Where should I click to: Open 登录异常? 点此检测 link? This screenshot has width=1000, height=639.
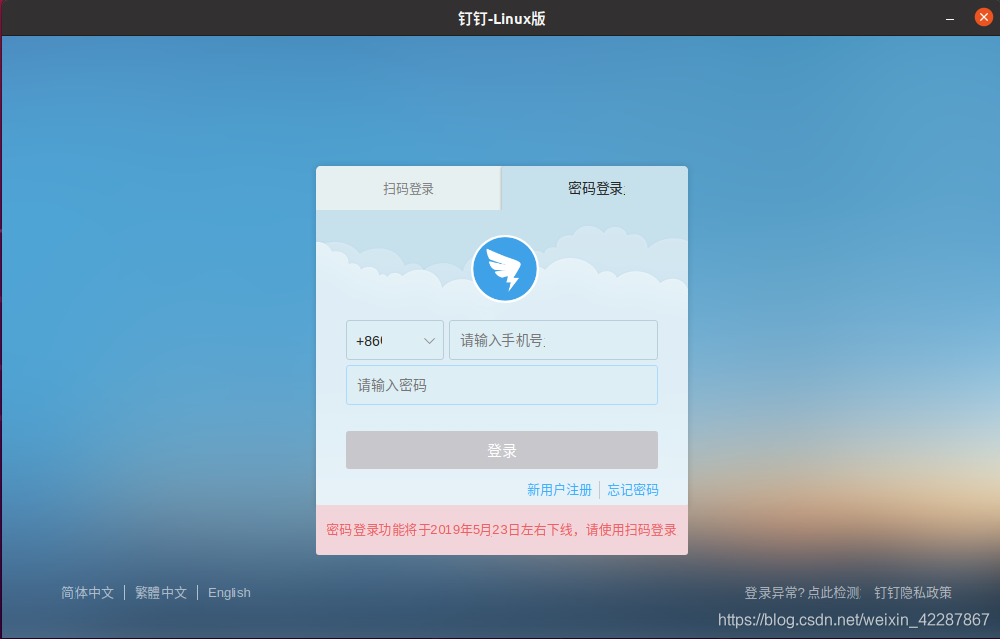coord(802,593)
